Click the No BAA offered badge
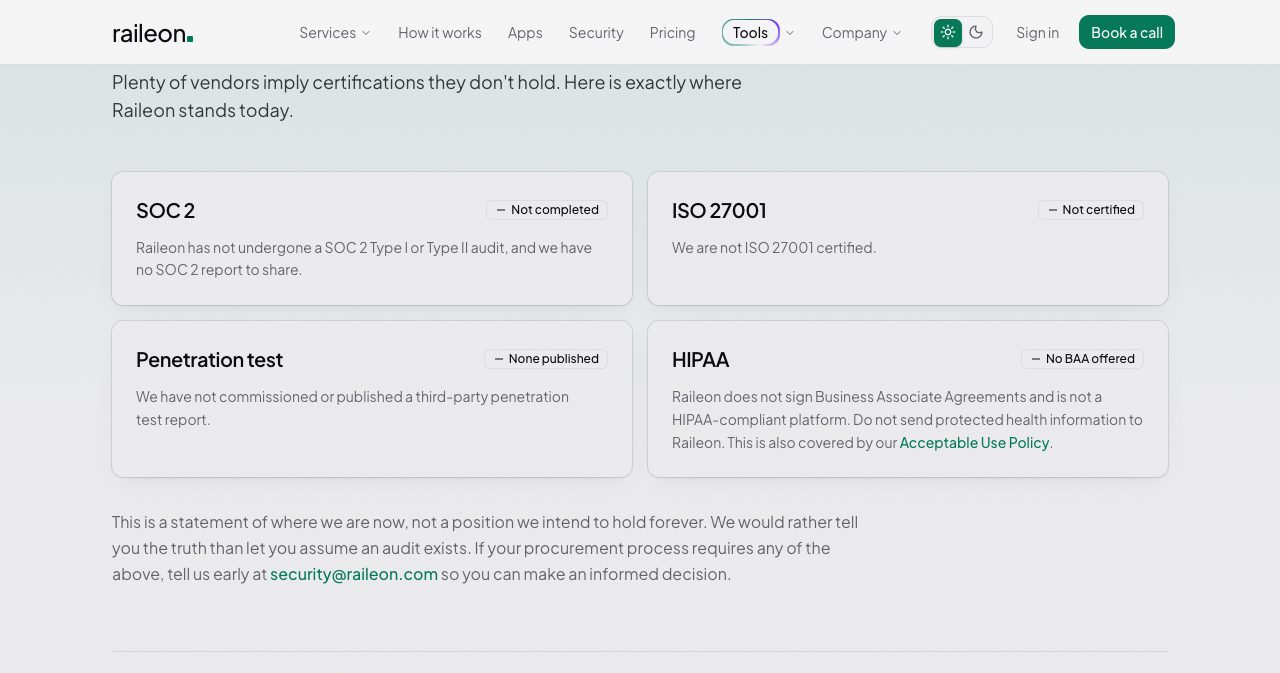 pyautogui.click(x=1082, y=359)
